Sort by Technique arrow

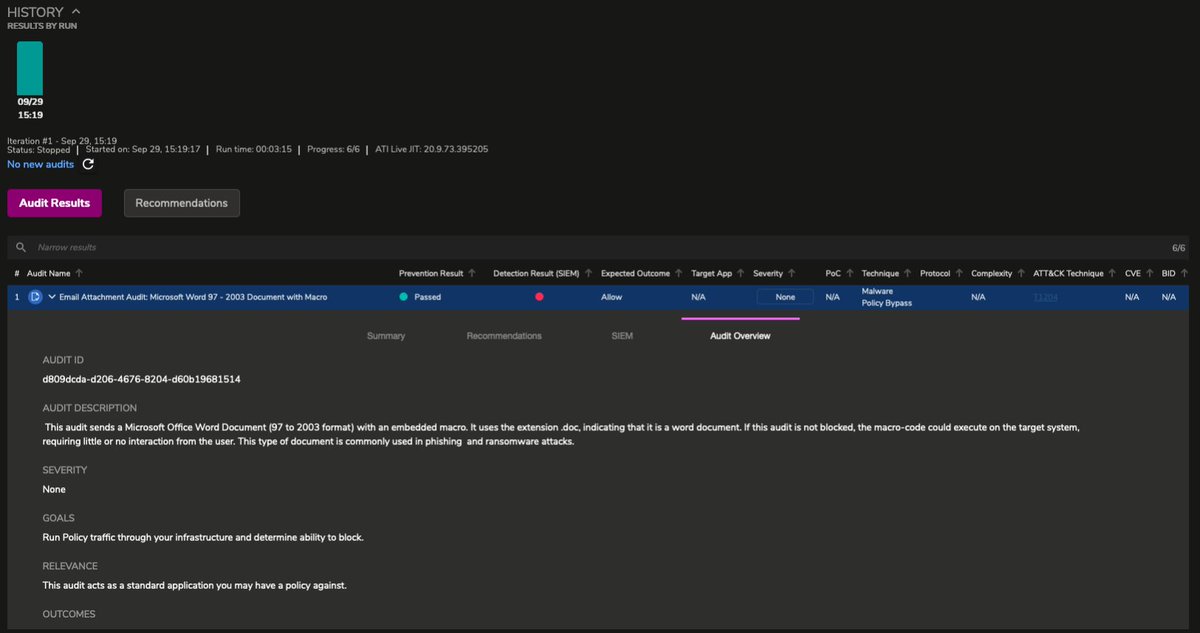tap(908, 273)
